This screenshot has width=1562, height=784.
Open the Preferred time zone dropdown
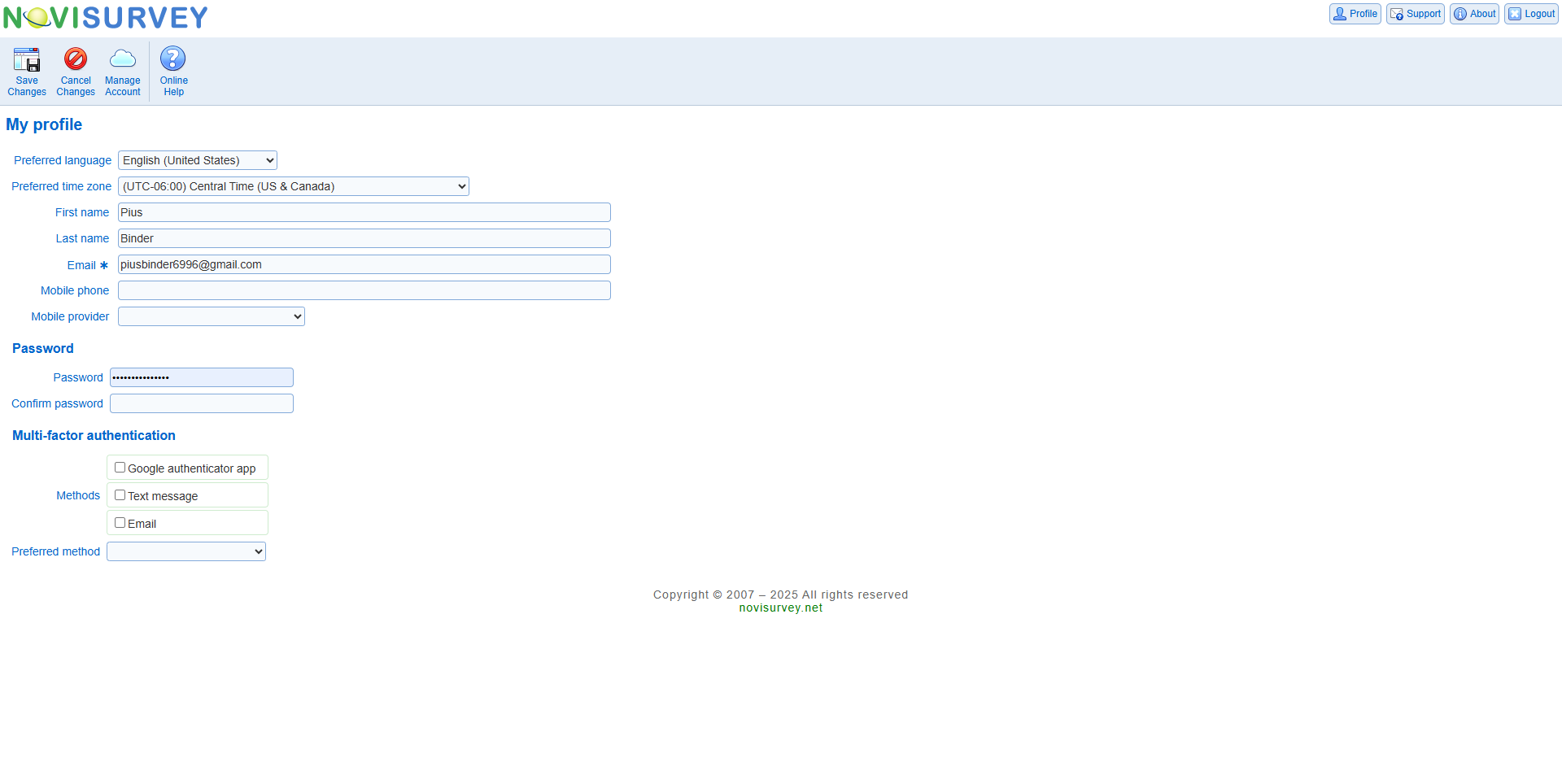(x=294, y=186)
